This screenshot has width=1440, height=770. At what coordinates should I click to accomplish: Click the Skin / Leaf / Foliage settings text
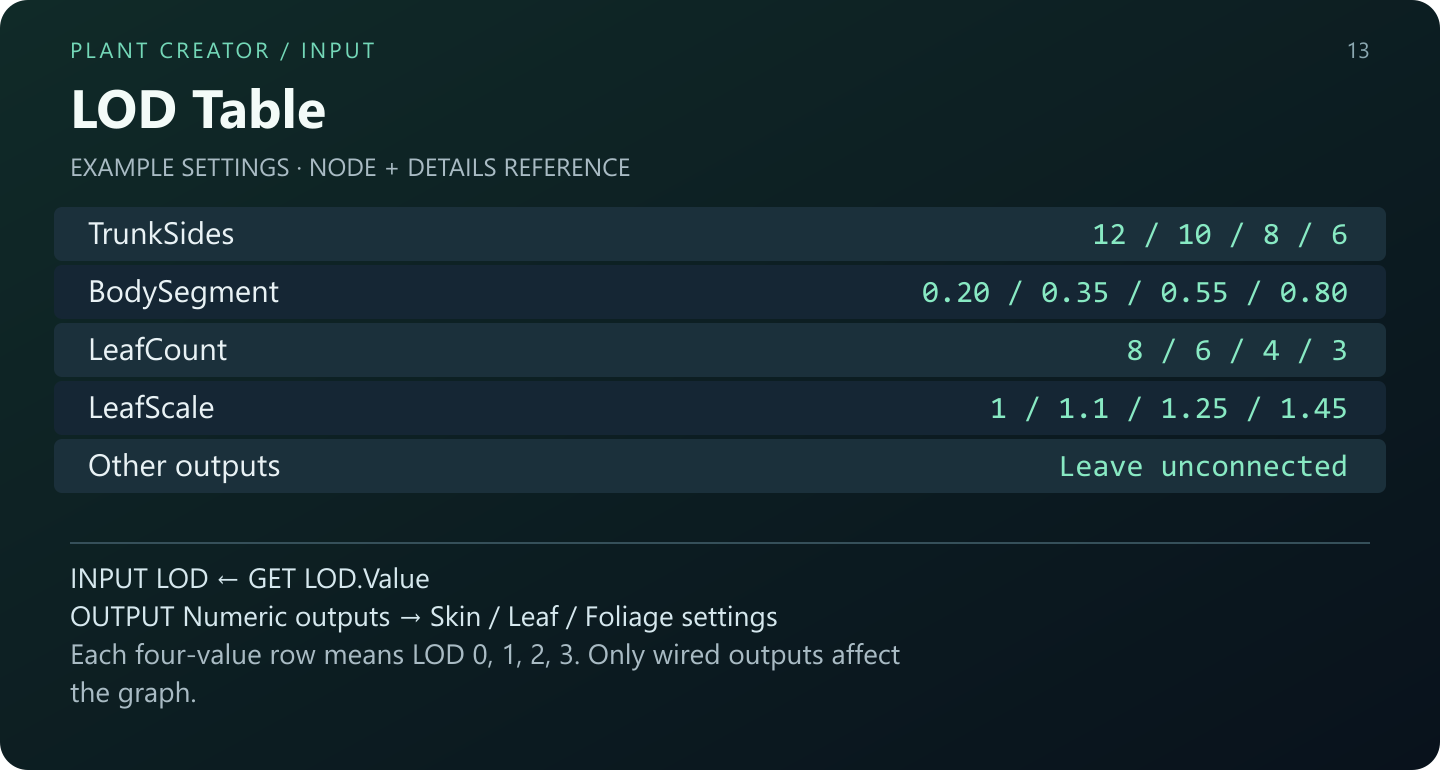pyautogui.click(x=604, y=617)
